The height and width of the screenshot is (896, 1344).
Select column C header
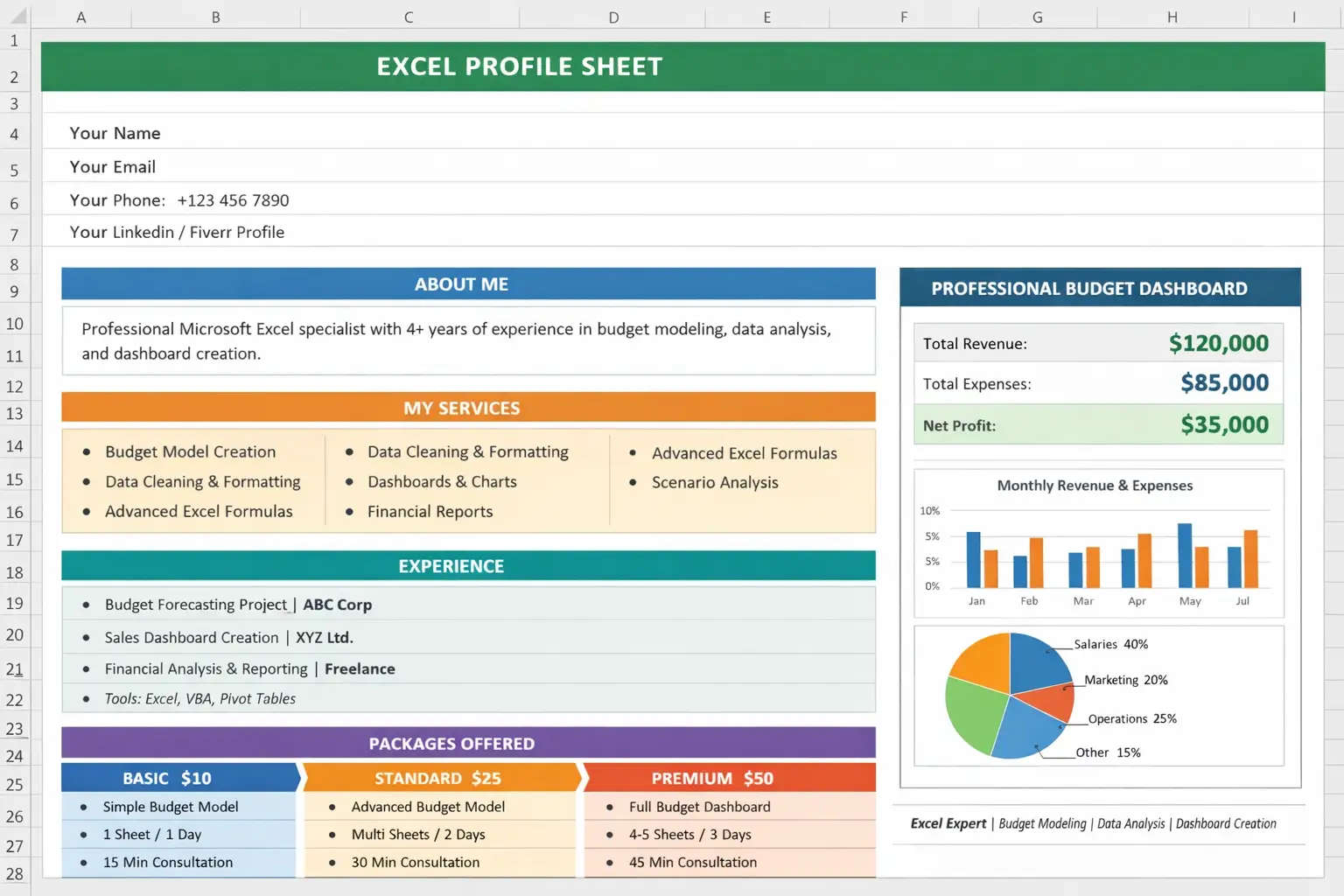[x=409, y=17]
